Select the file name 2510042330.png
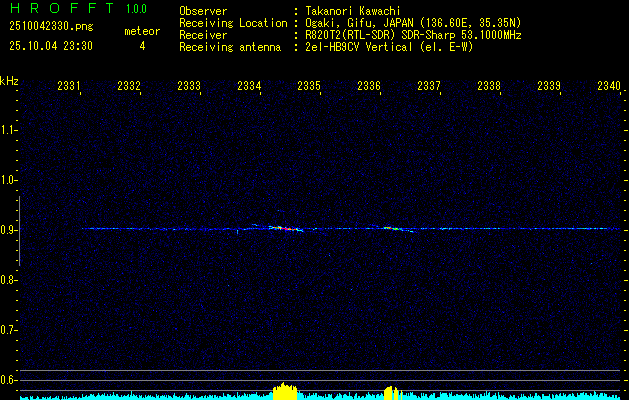The image size is (629, 400). click(x=51, y=27)
